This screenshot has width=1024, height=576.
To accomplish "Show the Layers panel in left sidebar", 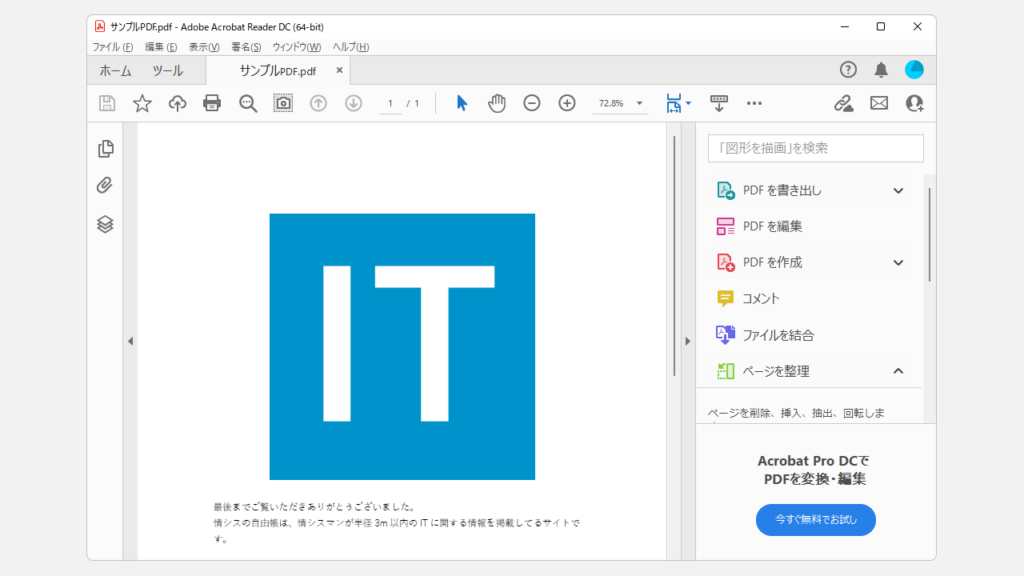I will [105, 224].
